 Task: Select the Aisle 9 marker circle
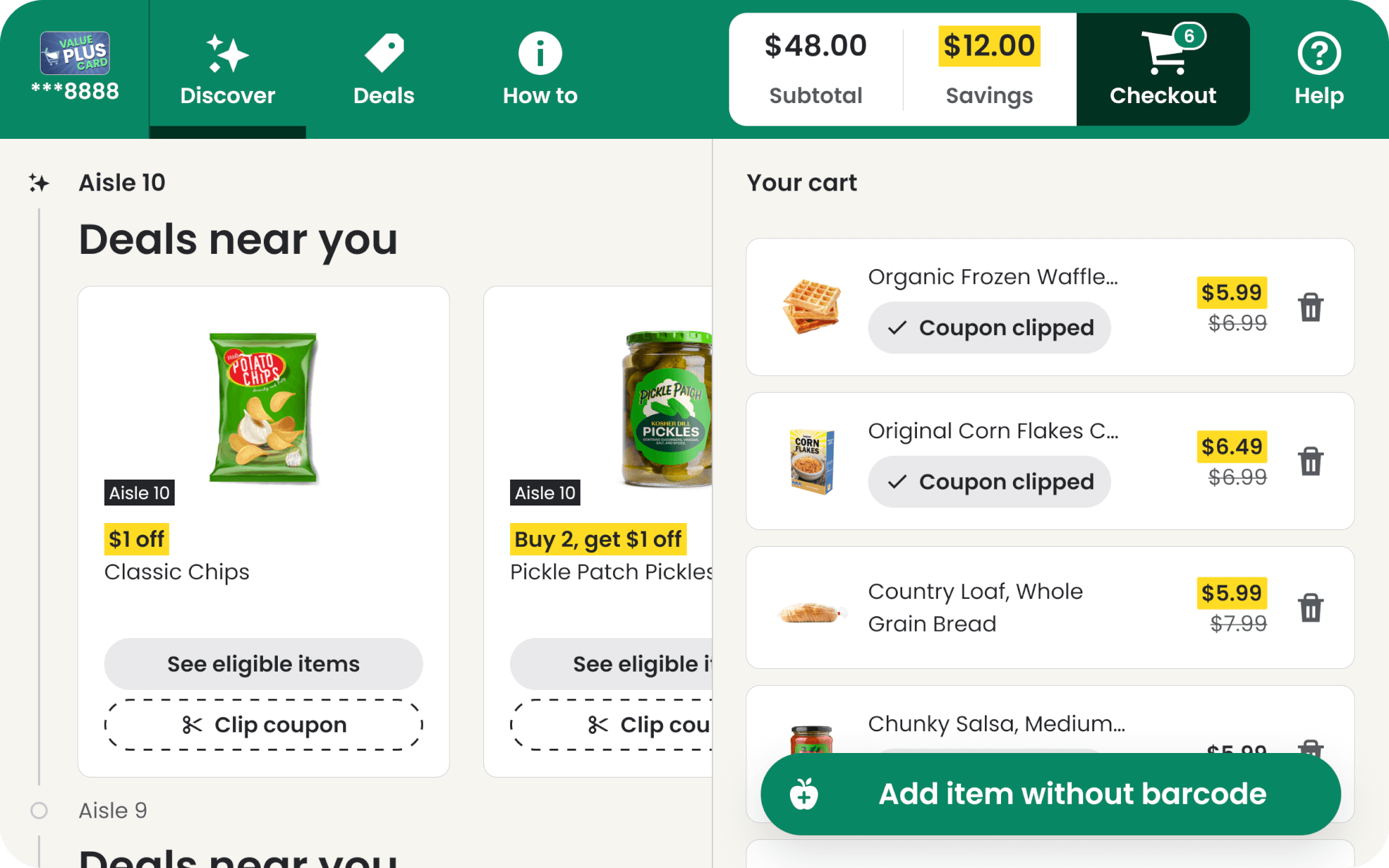point(39,811)
